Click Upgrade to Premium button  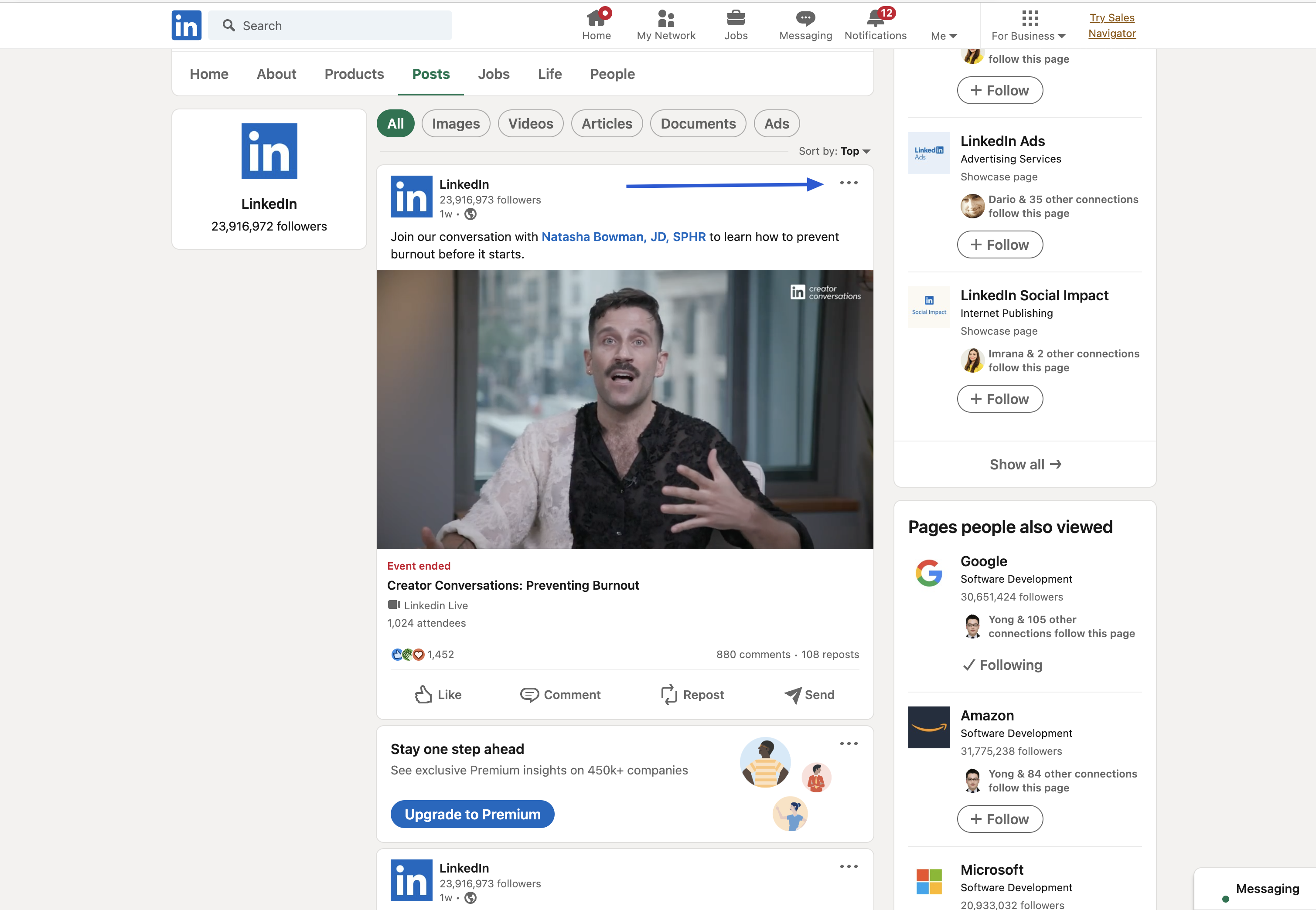472,814
